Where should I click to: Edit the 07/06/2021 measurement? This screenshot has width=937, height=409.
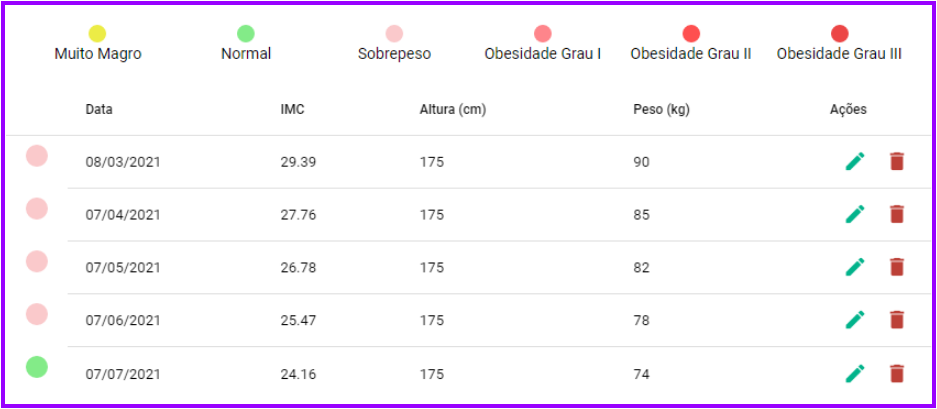(854, 320)
